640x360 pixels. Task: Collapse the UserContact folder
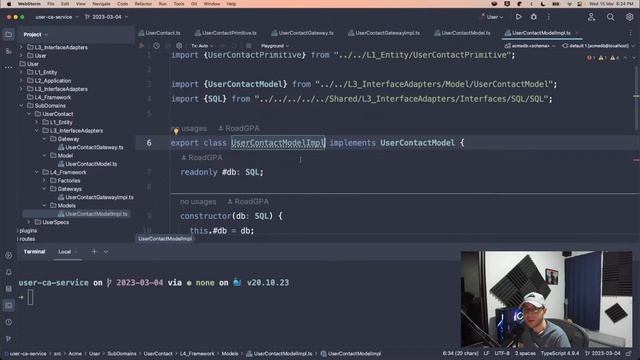point(29,114)
